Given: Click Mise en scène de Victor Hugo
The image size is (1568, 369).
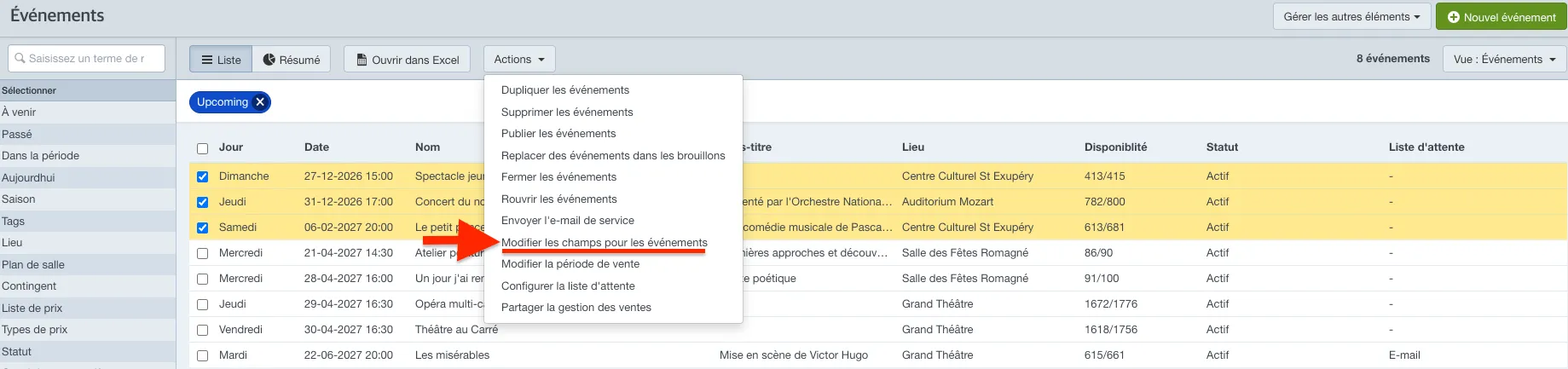Looking at the screenshot, I should pyautogui.click(x=794, y=355).
